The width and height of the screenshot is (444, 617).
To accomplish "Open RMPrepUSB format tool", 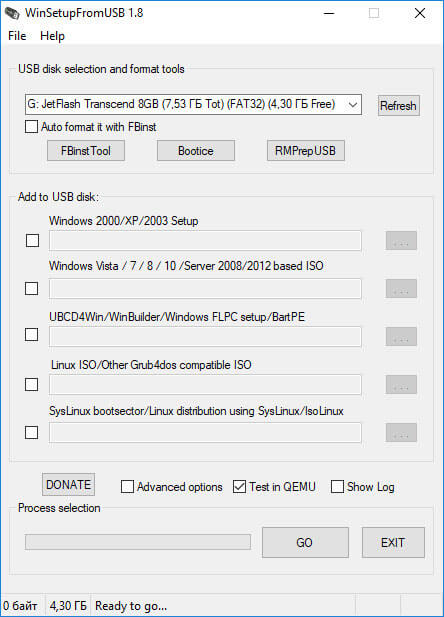I will pos(305,151).
